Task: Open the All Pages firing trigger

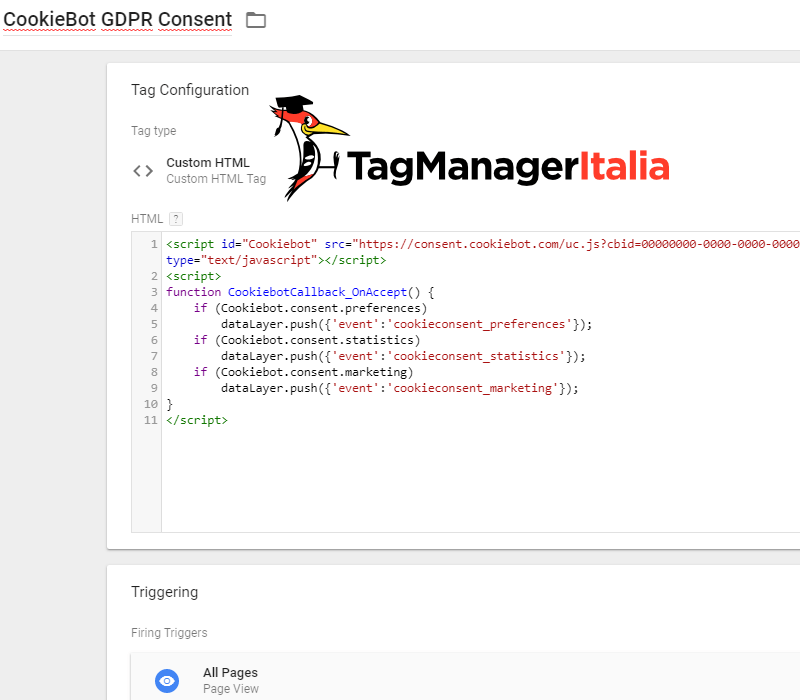Action: [464, 678]
